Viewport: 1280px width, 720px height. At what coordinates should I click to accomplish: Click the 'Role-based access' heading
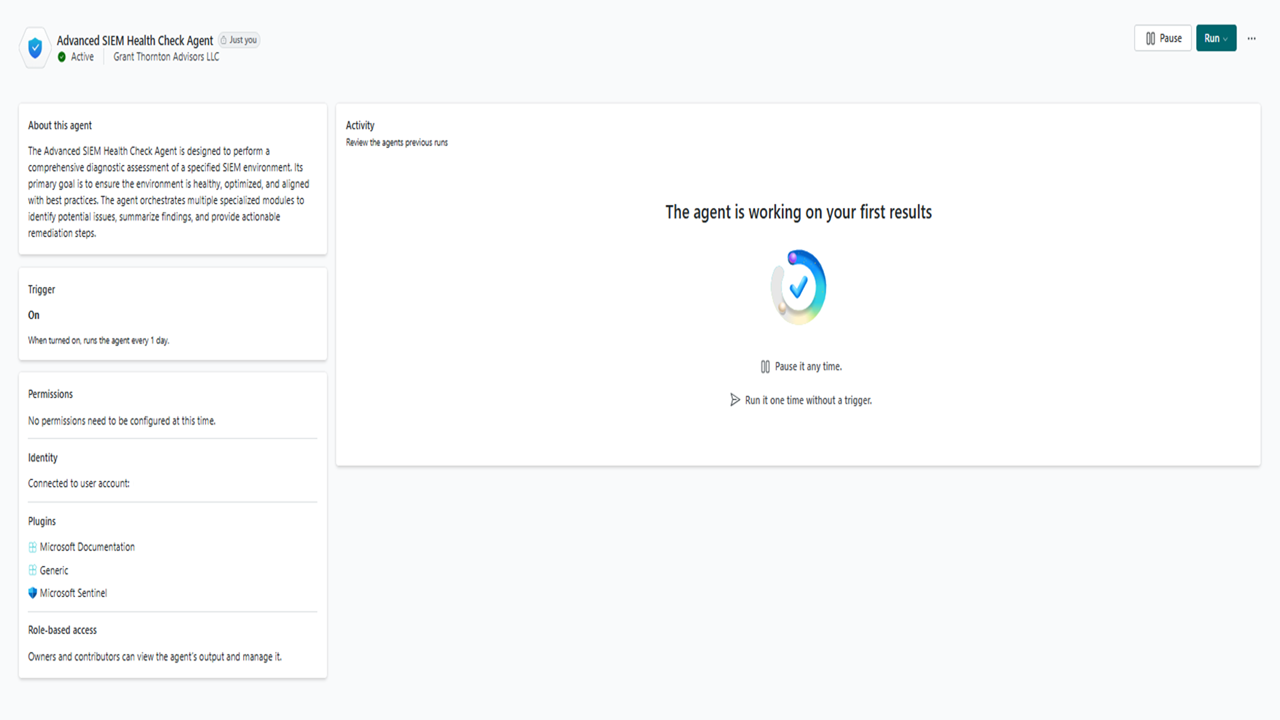[62, 630]
